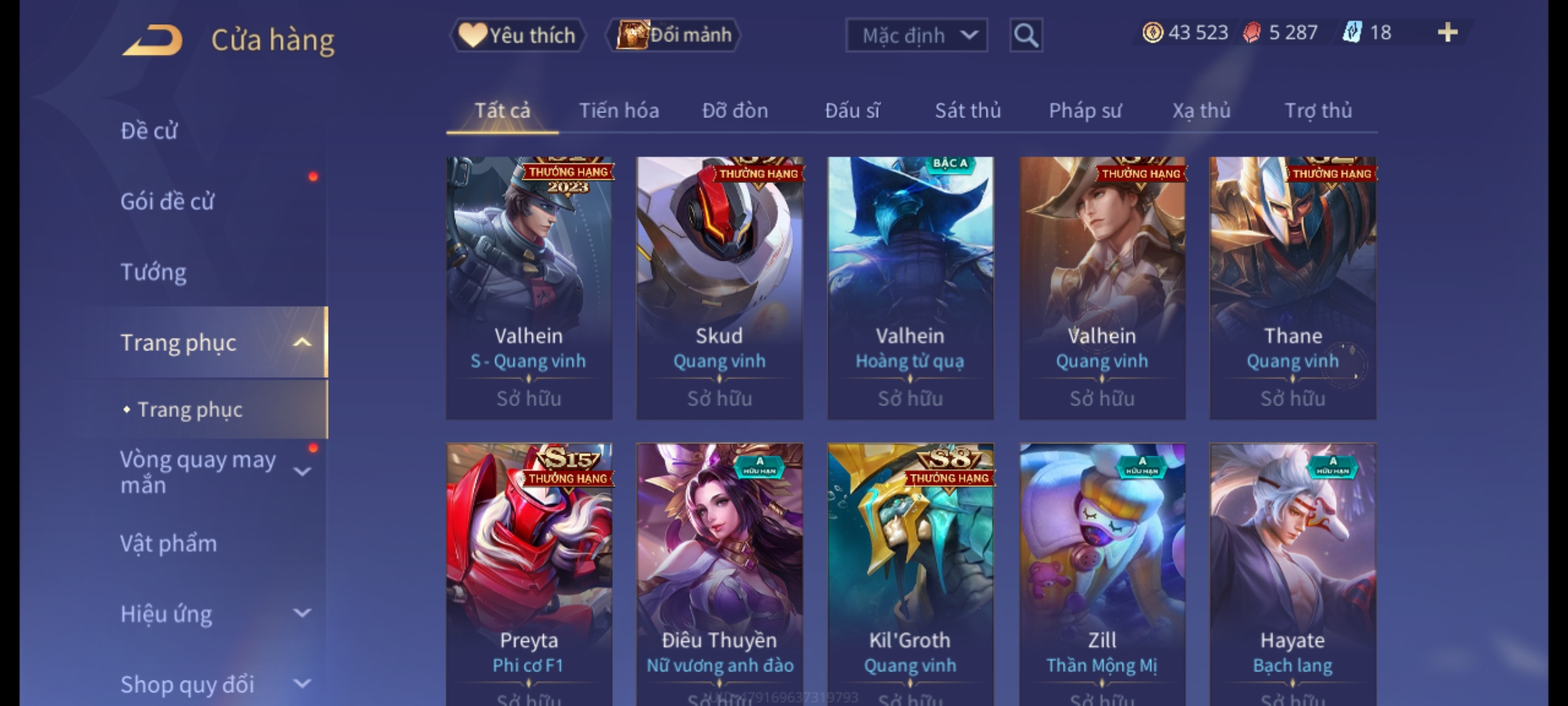
Task: Tap the blue voucher currency icon
Action: click(x=1352, y=33)
